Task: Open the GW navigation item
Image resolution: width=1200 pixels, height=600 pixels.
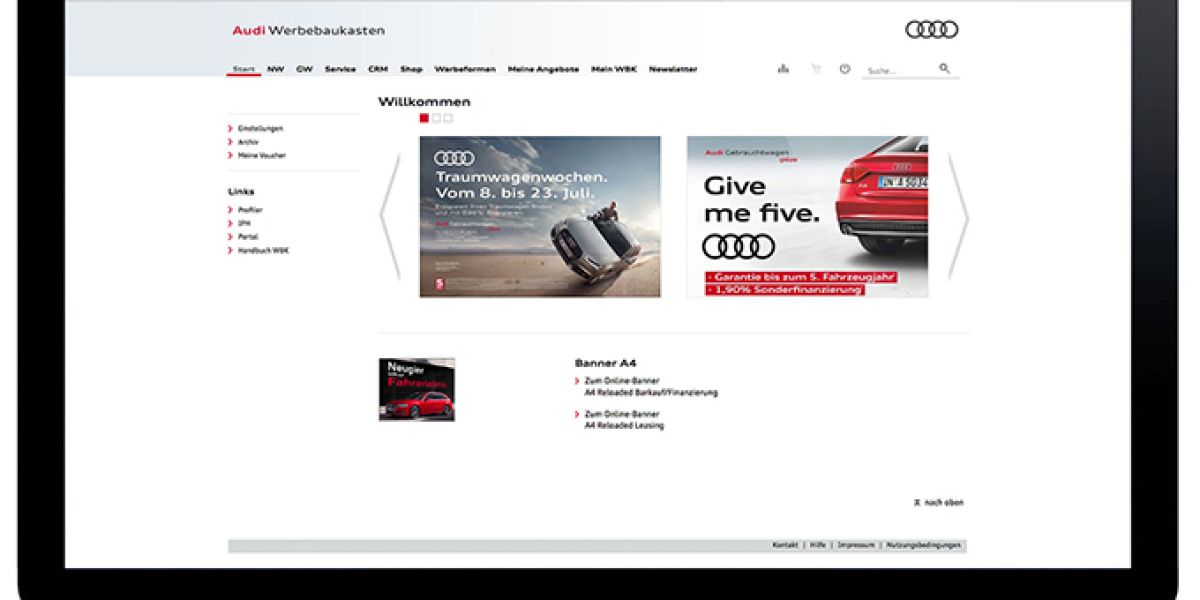Action: click(x=304, y=70)
